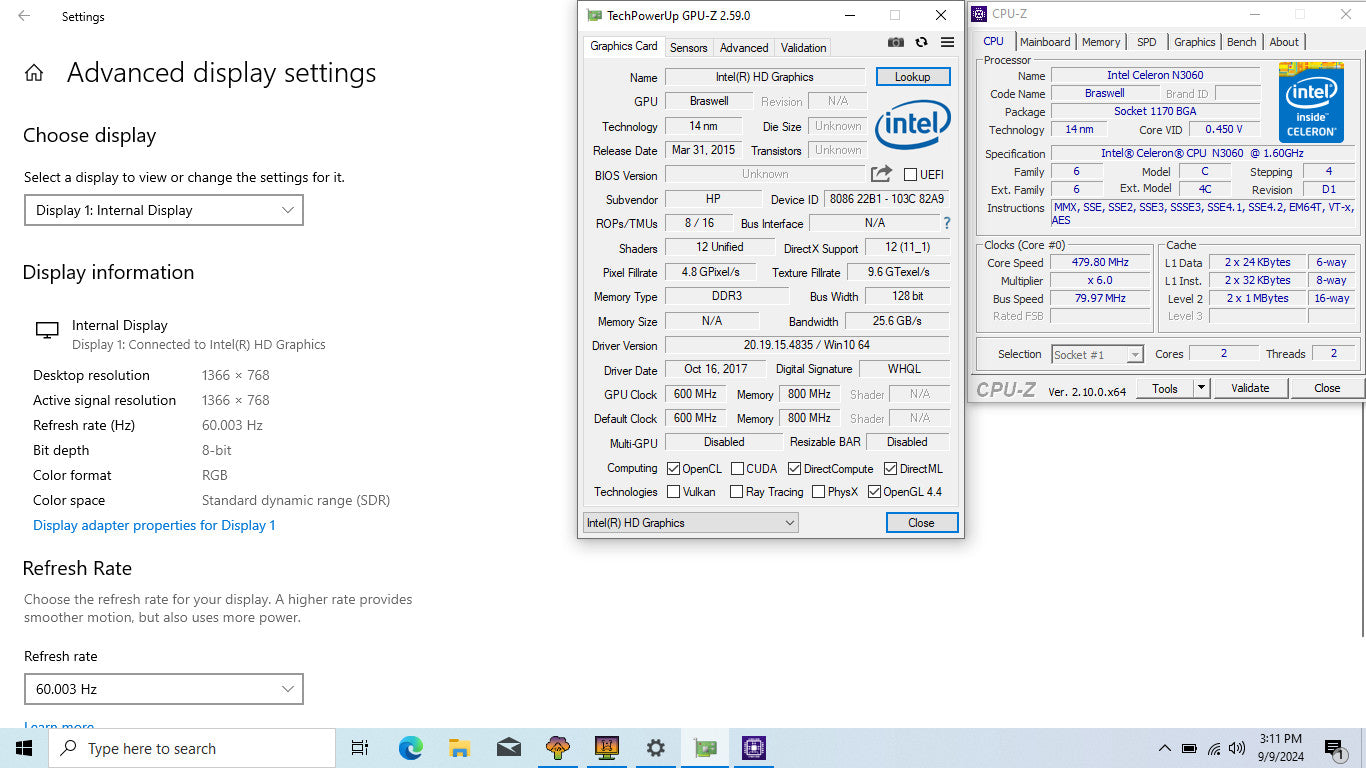The image size is (1366, 768).
Task: Click the Driver Version field in GPU-Z
Action: 806,346
